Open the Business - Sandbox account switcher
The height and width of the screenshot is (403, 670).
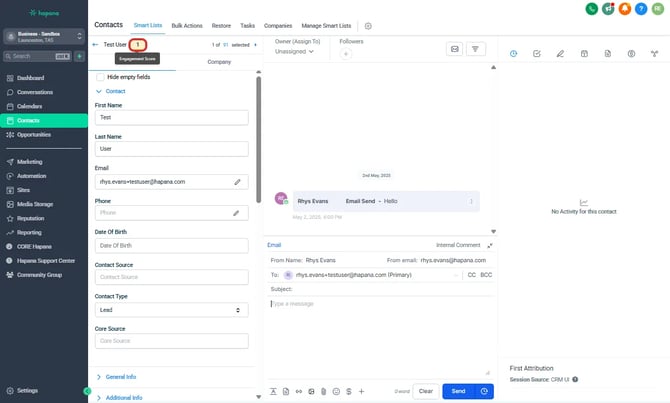click(43, 37)
